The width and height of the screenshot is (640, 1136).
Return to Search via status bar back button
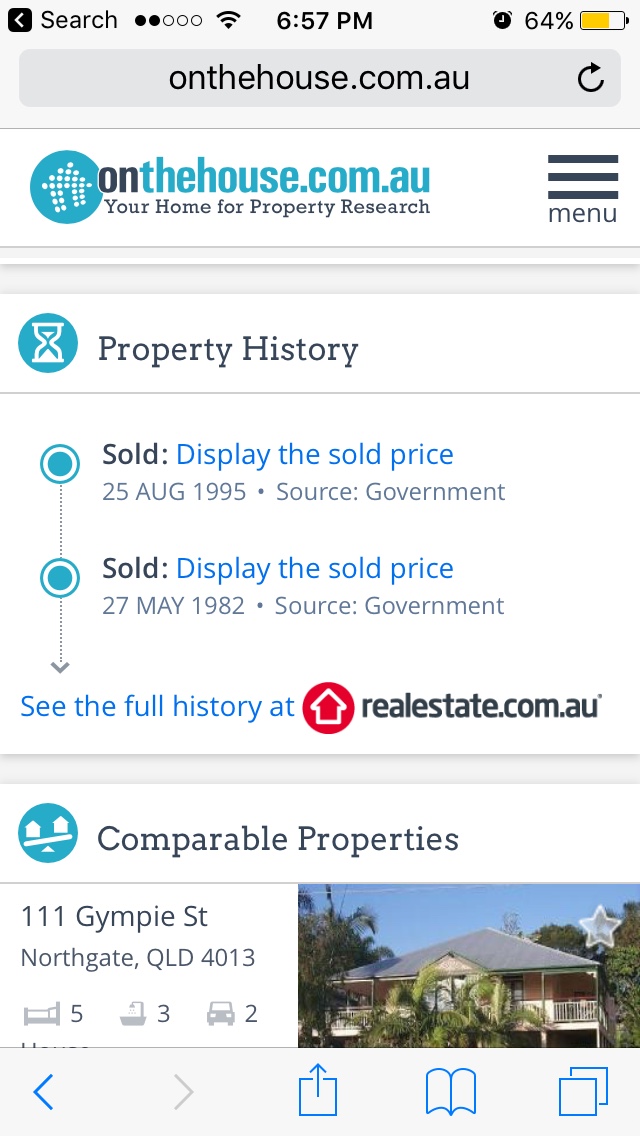click(x=63, y=20)
